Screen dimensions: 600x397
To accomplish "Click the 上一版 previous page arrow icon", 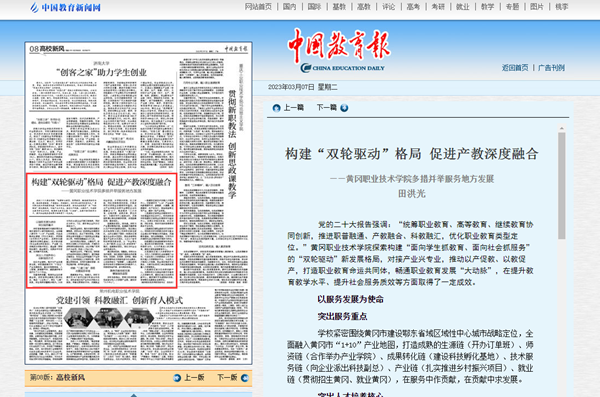I will [177, 378].
